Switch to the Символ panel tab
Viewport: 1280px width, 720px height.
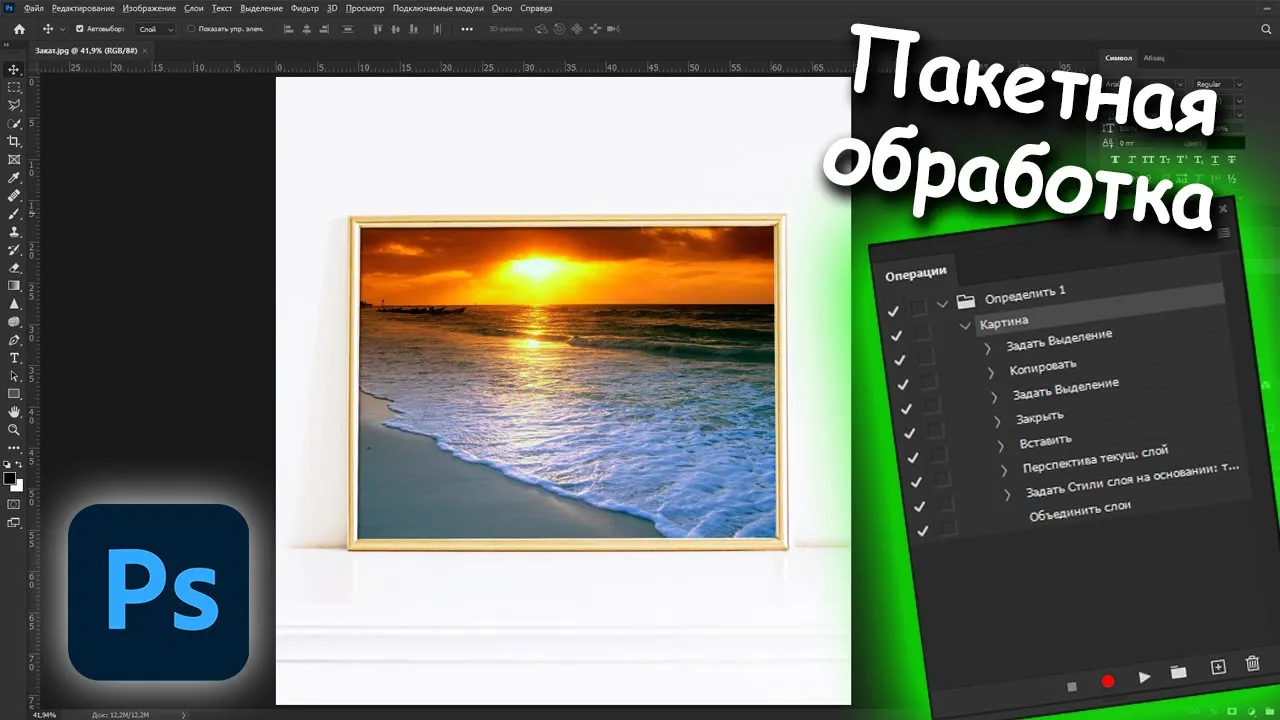(x=1119, y=58)
